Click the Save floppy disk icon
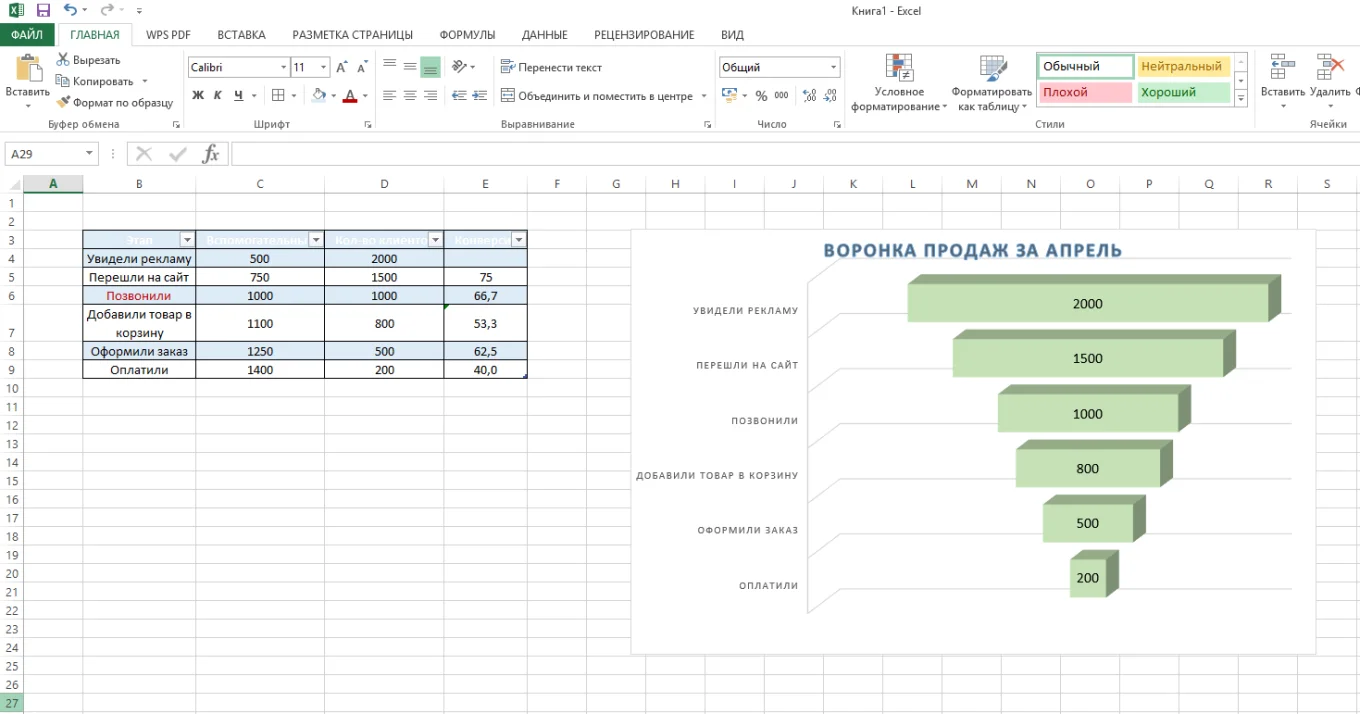This screenshot has height=714, width=1360. point(43,10)
